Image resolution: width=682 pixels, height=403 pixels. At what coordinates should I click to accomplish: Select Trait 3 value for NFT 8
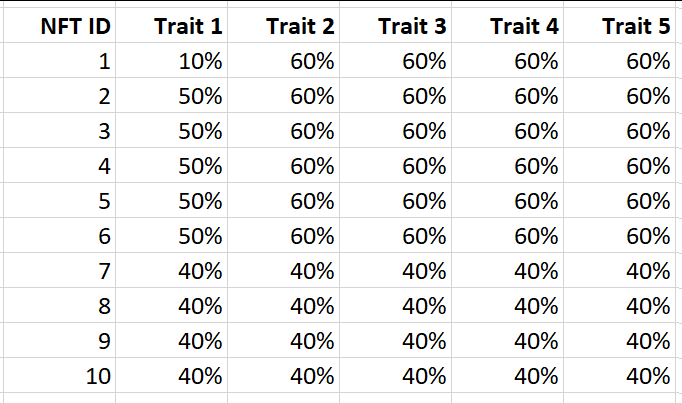coord(423,306)
